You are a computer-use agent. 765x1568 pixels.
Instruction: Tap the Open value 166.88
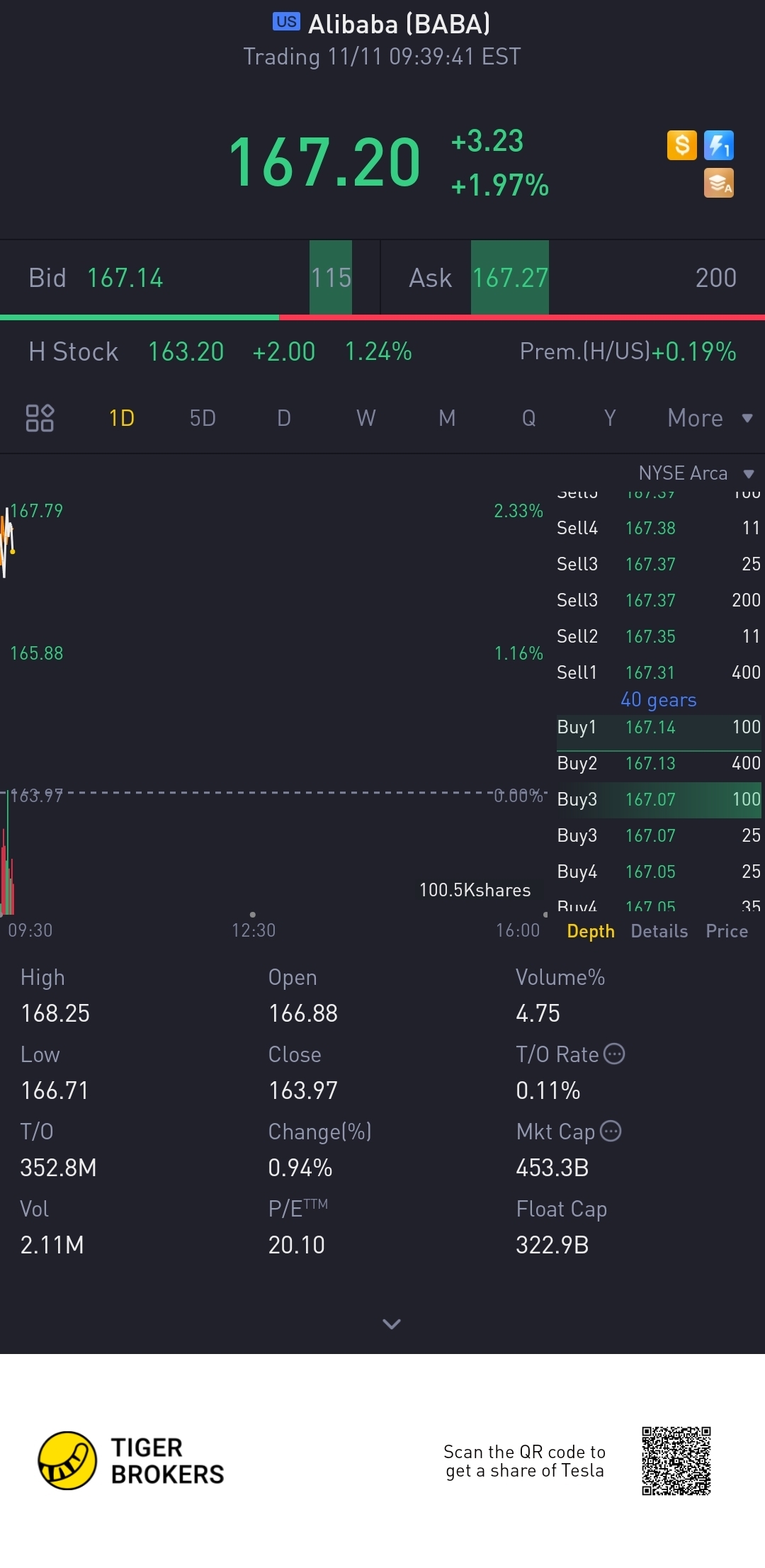(303, 1013)
